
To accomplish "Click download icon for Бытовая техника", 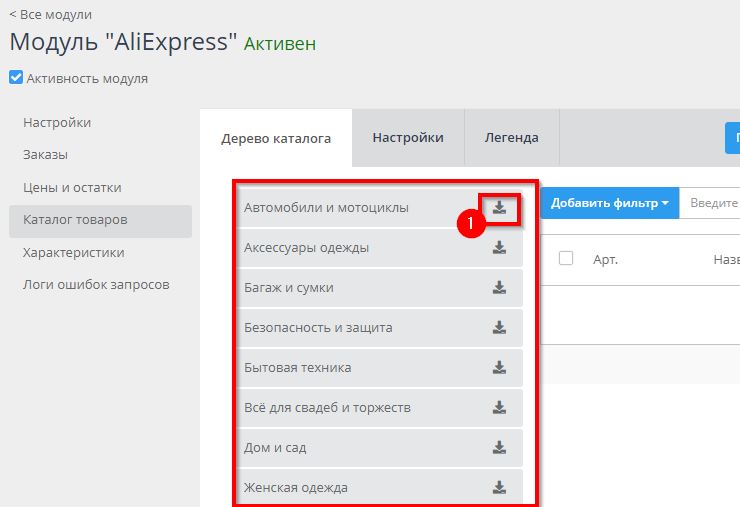I will tap(499, 368).
